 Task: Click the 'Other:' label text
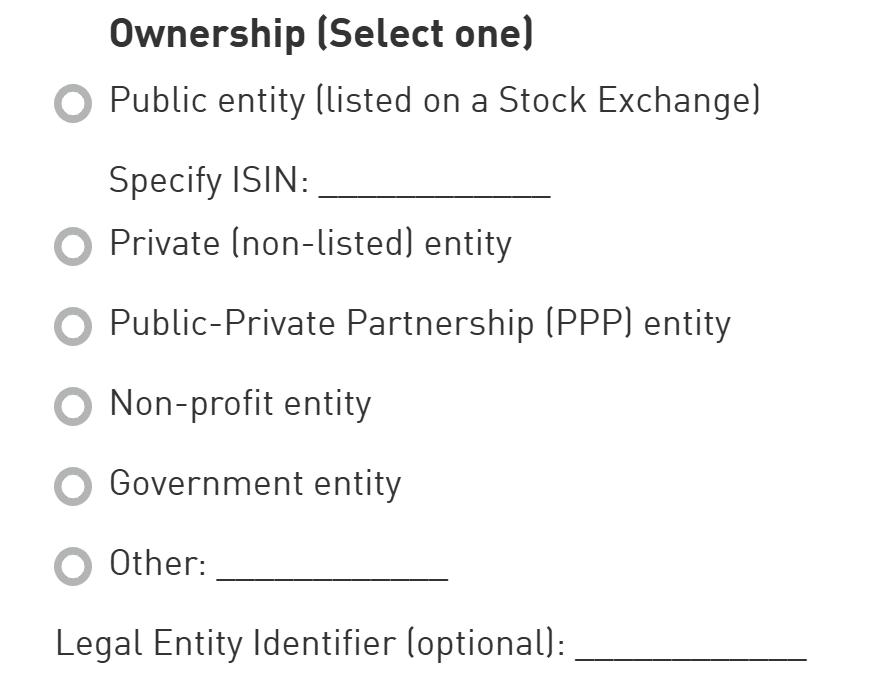[158, 564]
